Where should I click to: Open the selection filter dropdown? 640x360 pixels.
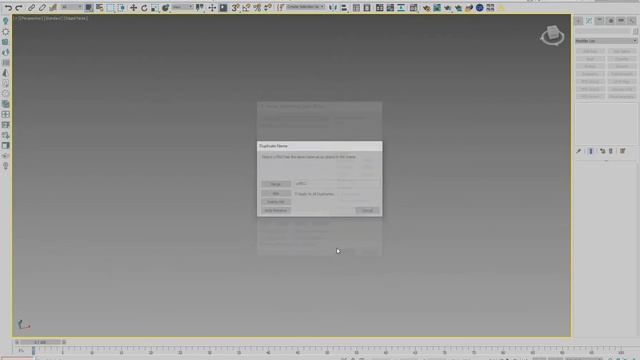(71, 7)
